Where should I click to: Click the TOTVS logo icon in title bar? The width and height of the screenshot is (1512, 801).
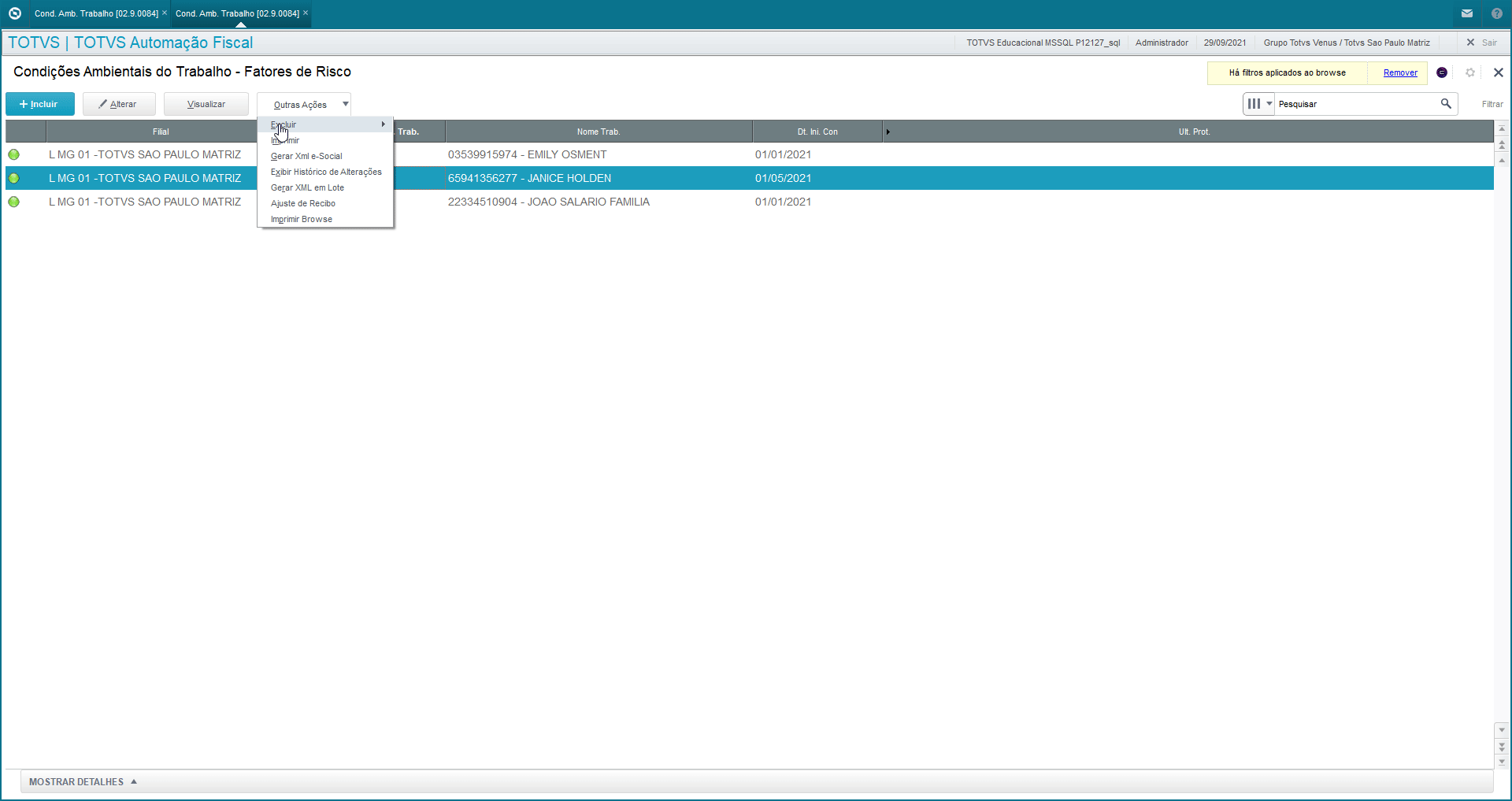tap(14, 13)
